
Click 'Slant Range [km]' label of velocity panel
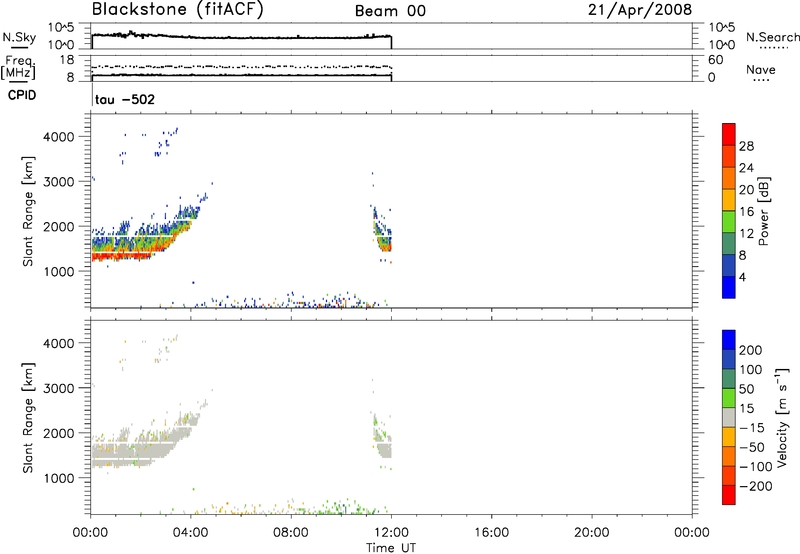(28, 418)
